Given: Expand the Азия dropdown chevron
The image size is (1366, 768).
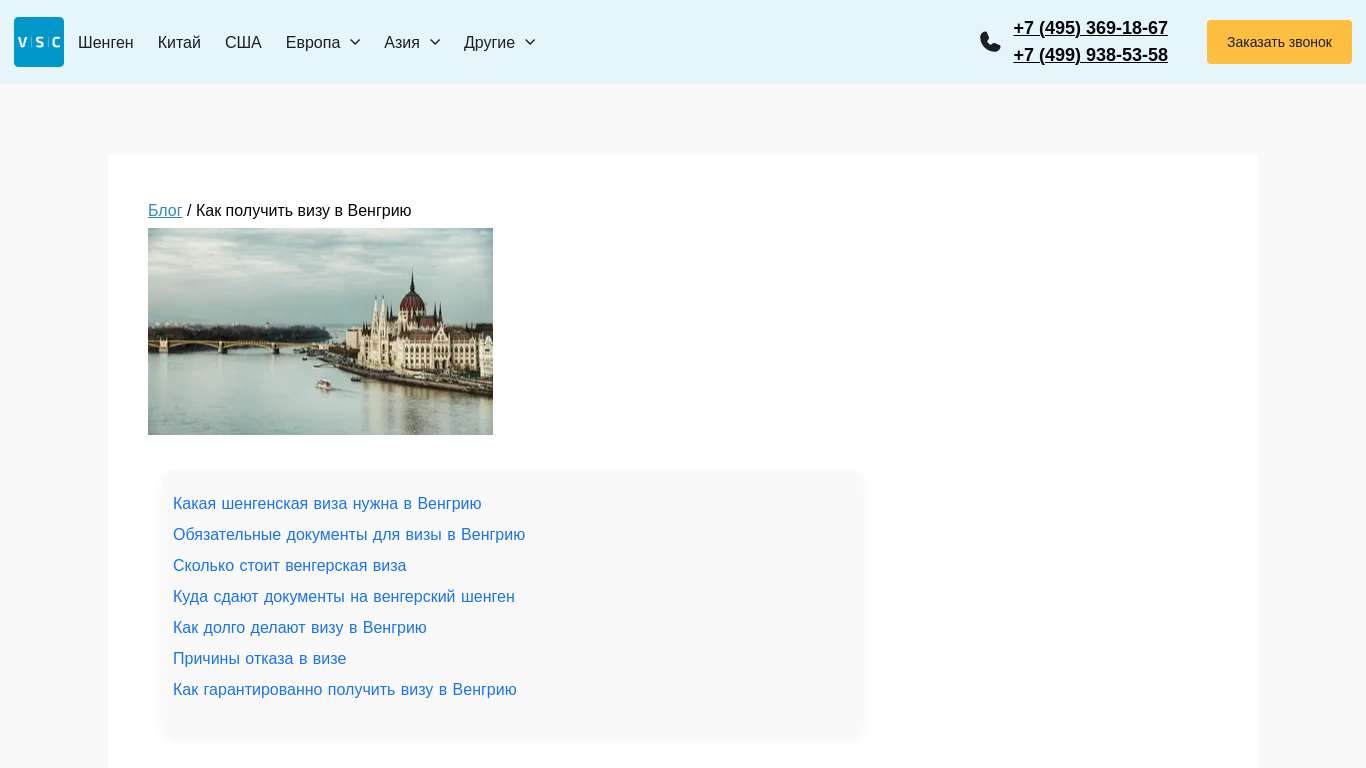Looking at the screenshot, I should click(x=435, y=42).
